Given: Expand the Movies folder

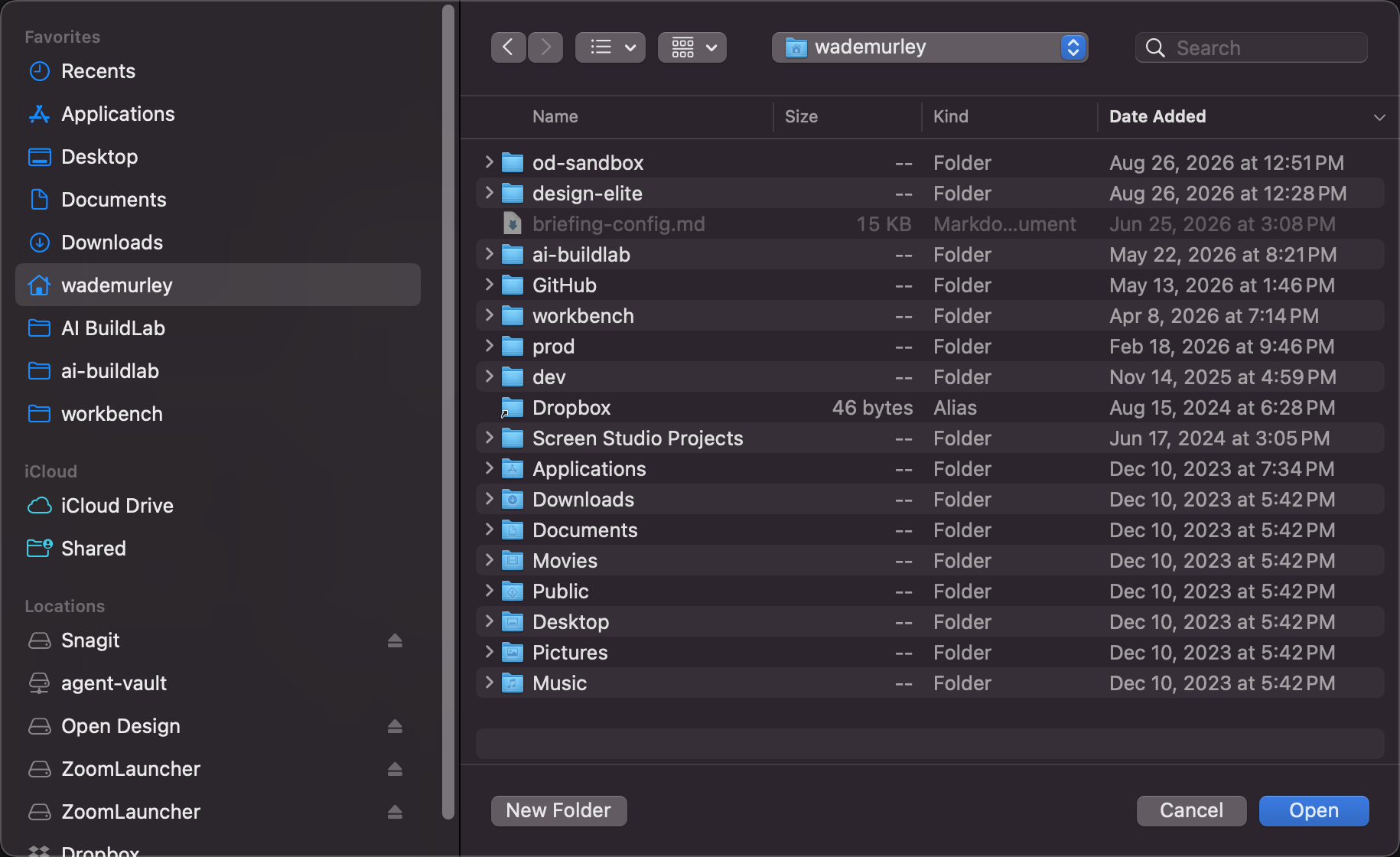Looking at the screenshot, I should 489,560.
